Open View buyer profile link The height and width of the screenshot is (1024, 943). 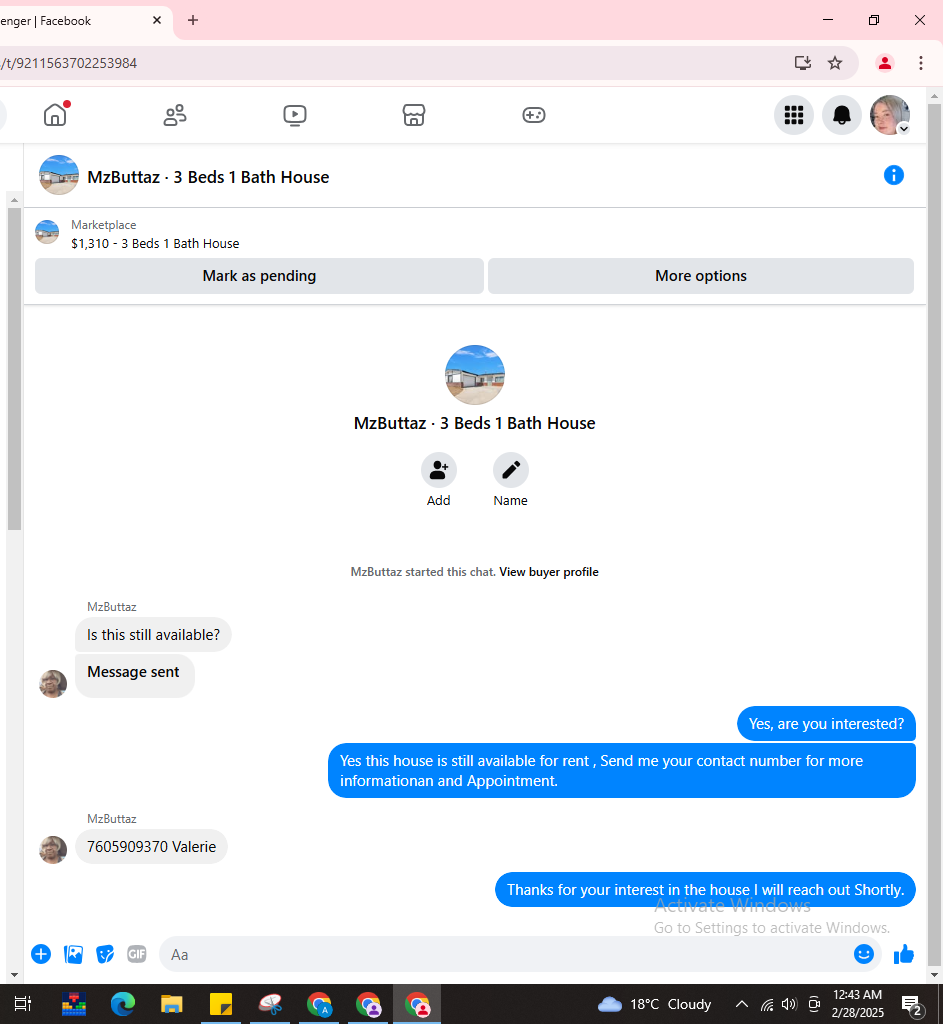point(549,572)
